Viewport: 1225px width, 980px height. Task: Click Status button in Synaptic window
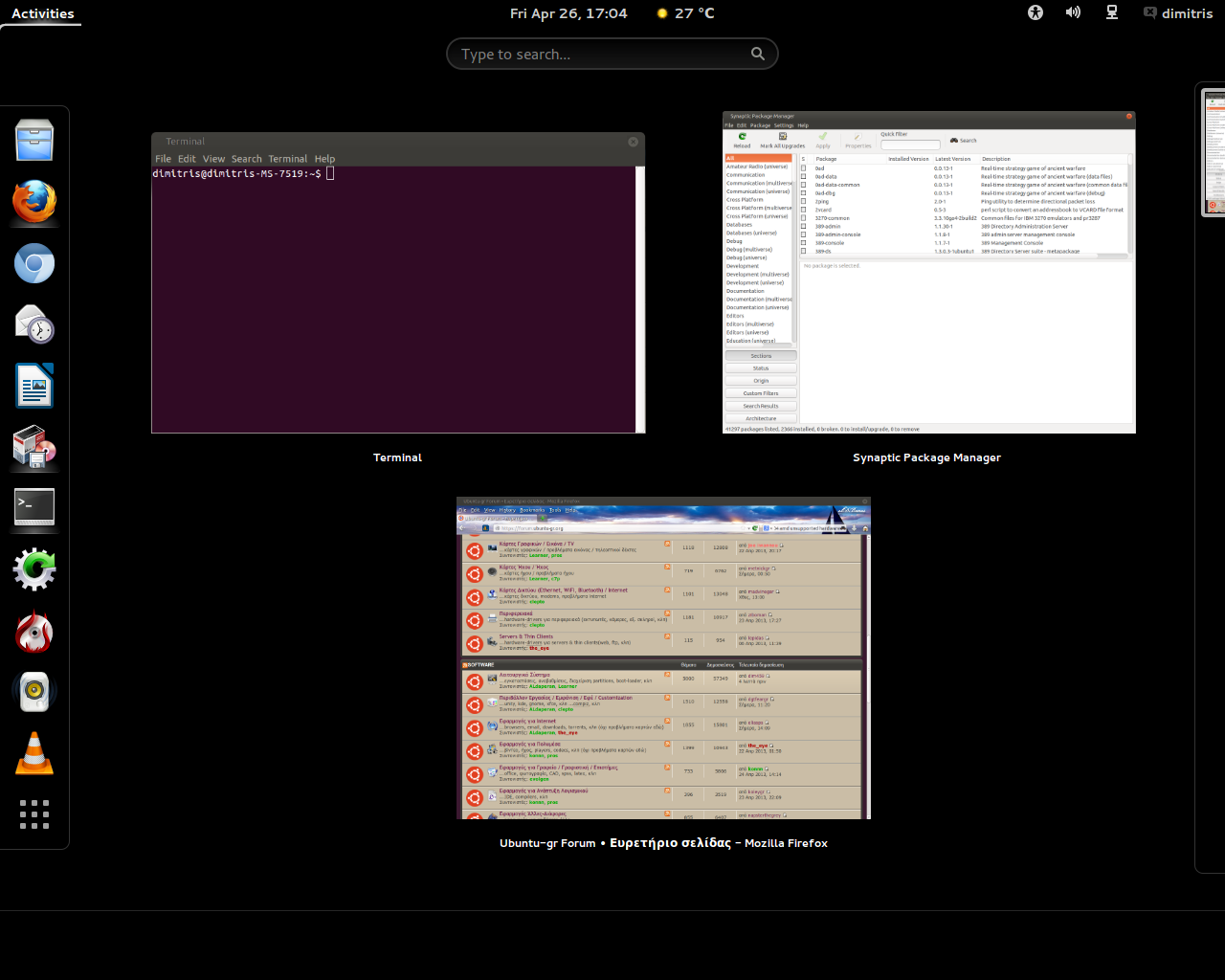coord(761,368)
